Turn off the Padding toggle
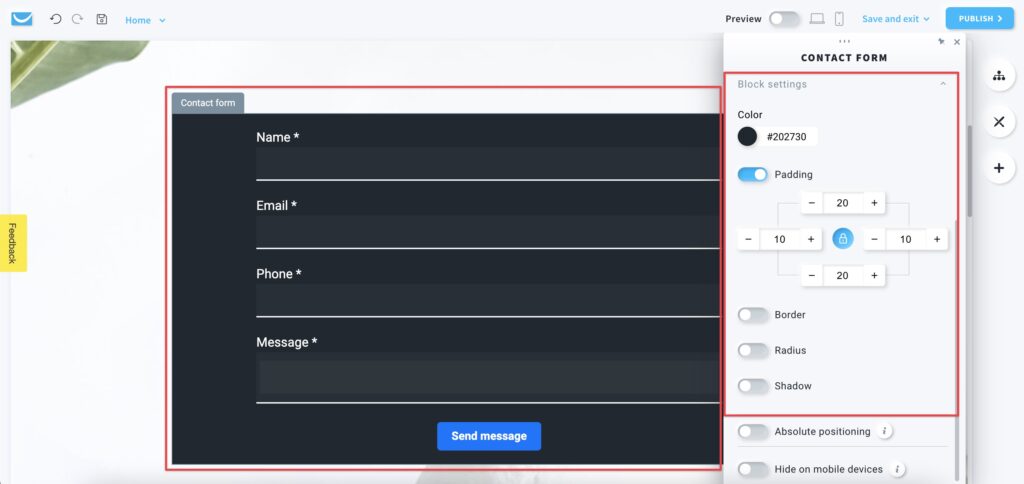1024x484 pixels. (753, 174)
